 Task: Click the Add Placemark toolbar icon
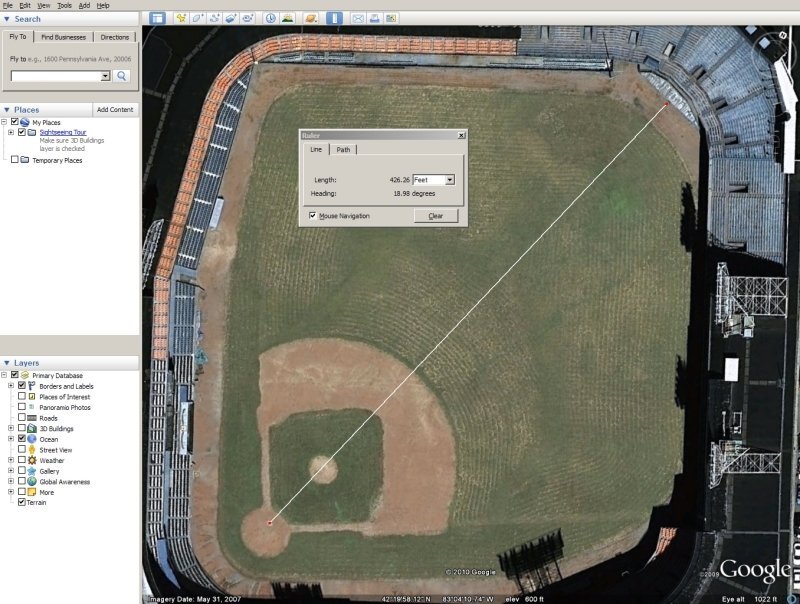(x=181, y=18)
